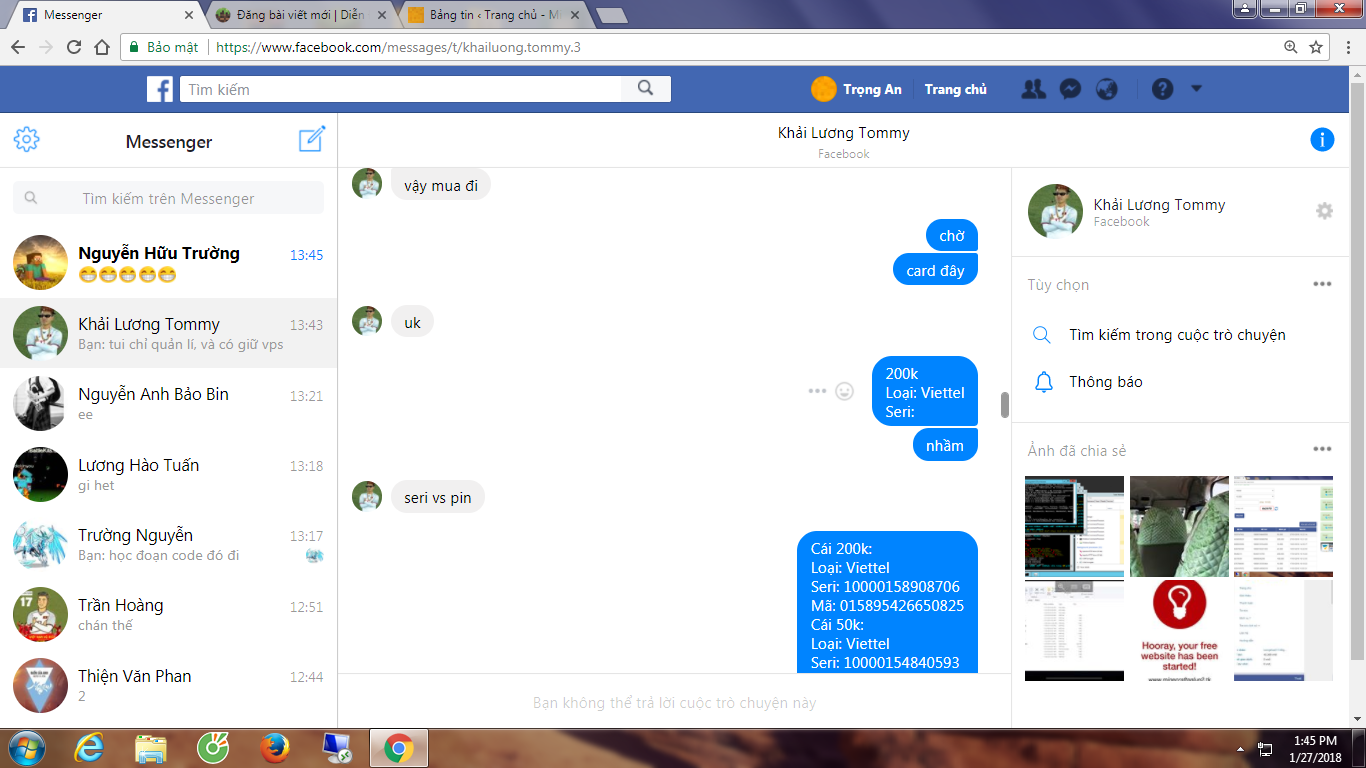Open more actions for 200k message

click(817, 391)
